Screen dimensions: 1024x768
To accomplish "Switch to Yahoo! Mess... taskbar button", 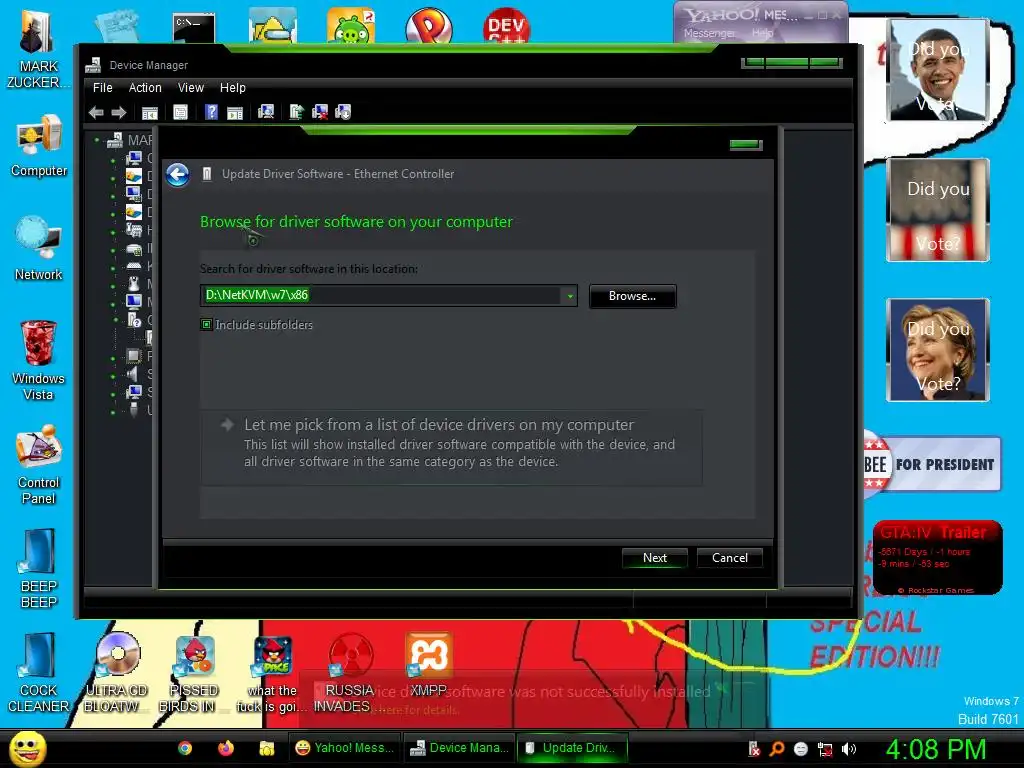I will pyautogui.click(x=344, y=748).
